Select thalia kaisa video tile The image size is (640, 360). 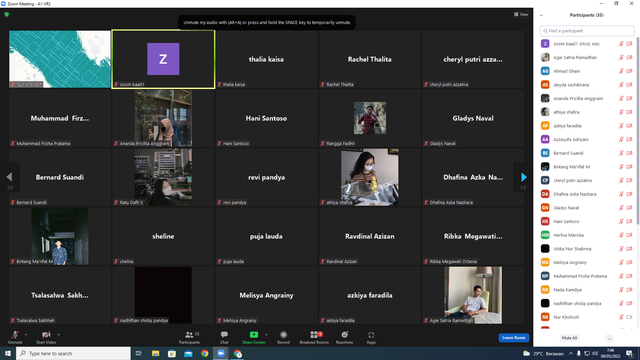(266, 59)
